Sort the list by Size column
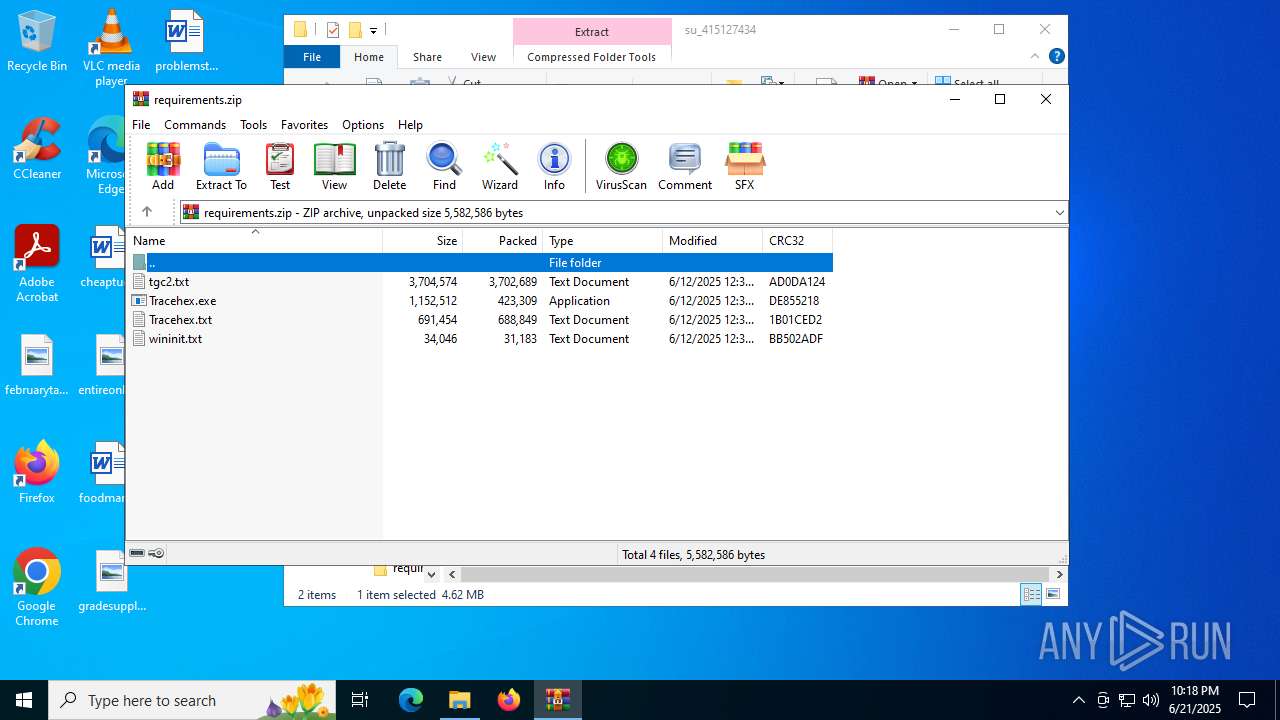This screenshot has width=1280, height=720. coord(423,241)
